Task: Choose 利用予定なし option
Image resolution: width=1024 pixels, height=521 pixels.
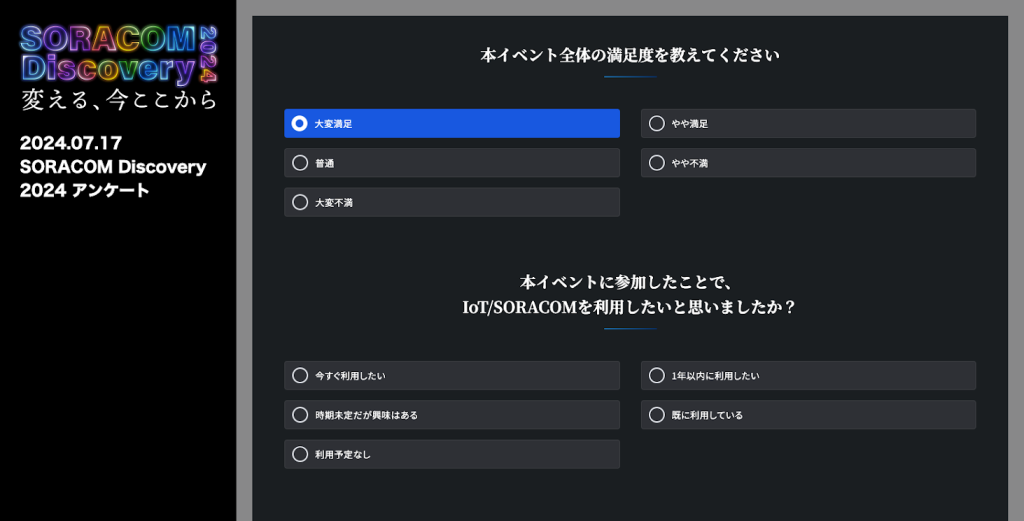Action: (451, 454)
